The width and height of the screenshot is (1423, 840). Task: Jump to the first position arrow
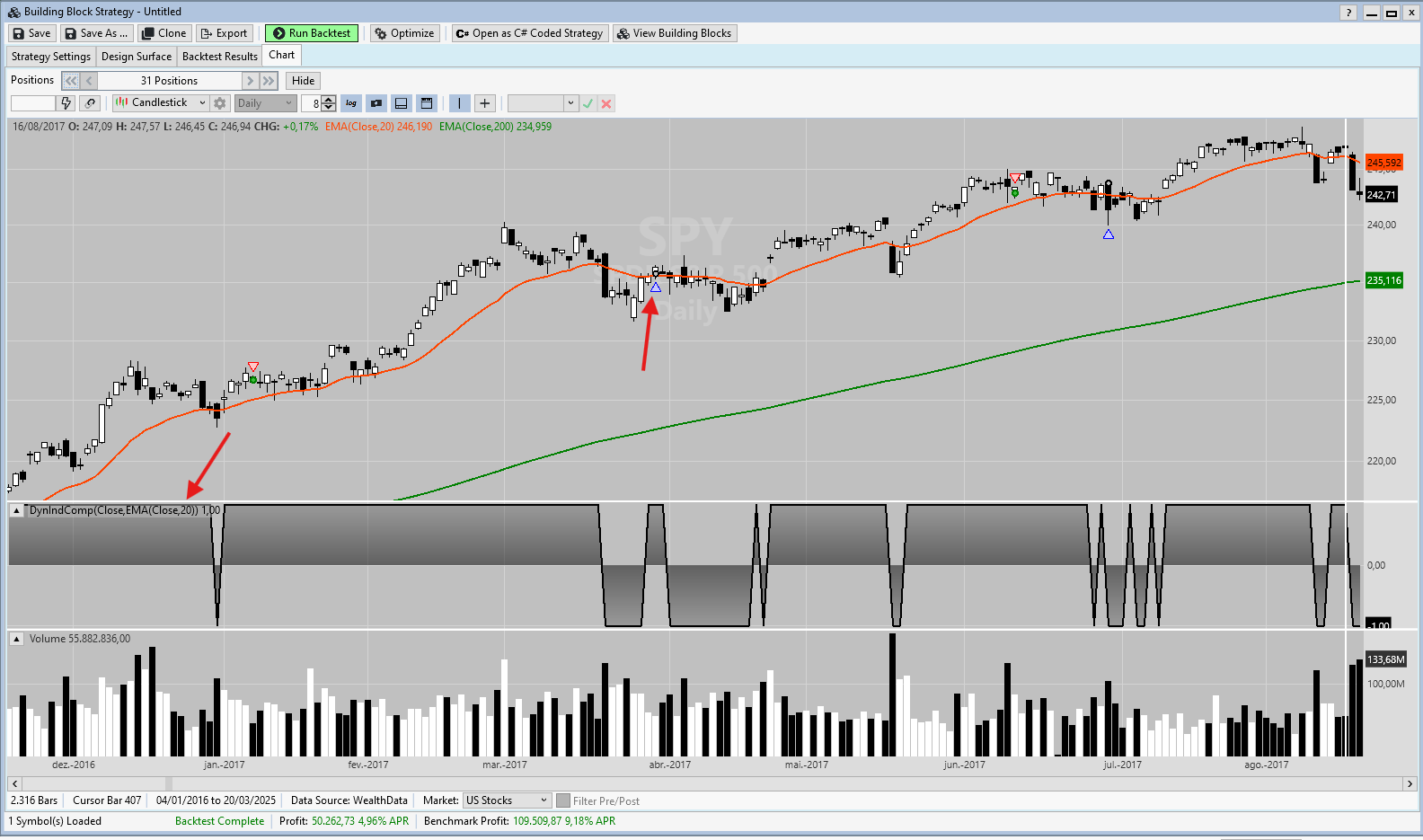[71, 81]
